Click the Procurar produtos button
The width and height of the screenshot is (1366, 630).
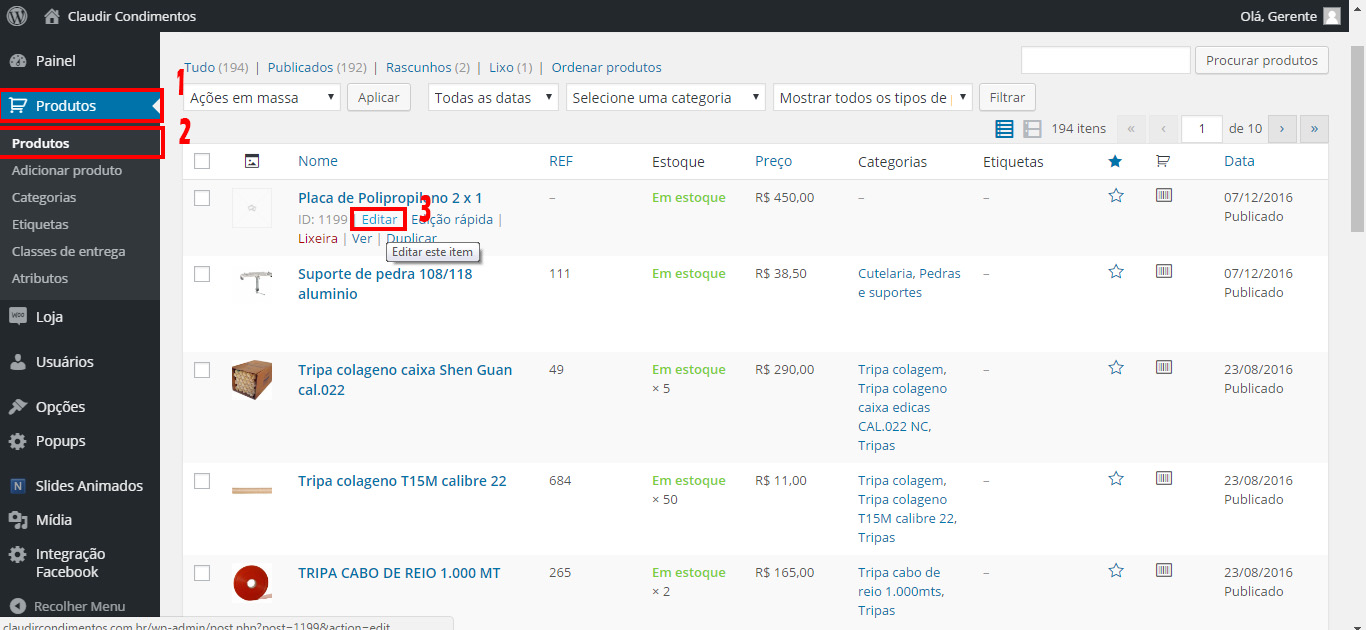click(1261, 60)
